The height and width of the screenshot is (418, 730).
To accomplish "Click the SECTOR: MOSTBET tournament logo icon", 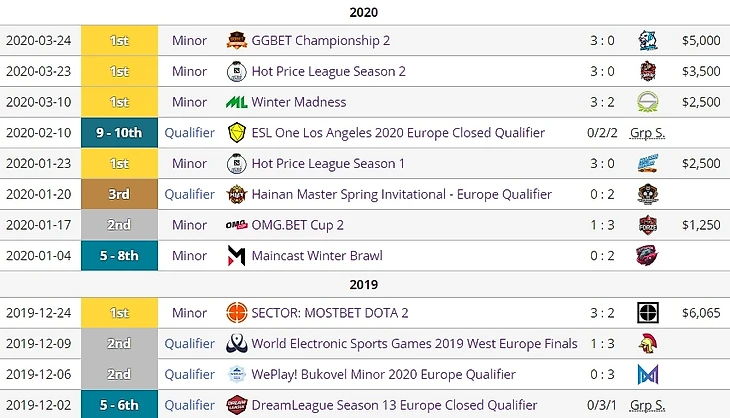I will tap(237, 313).
